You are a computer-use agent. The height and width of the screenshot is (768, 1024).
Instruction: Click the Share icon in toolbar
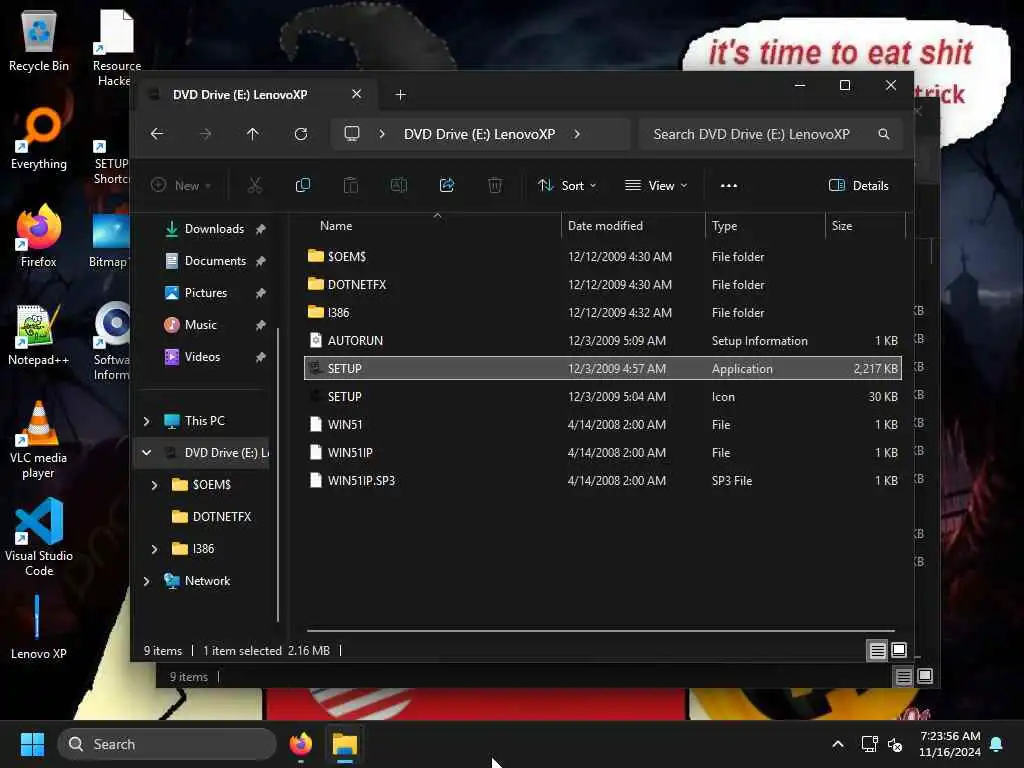(447, 185)
